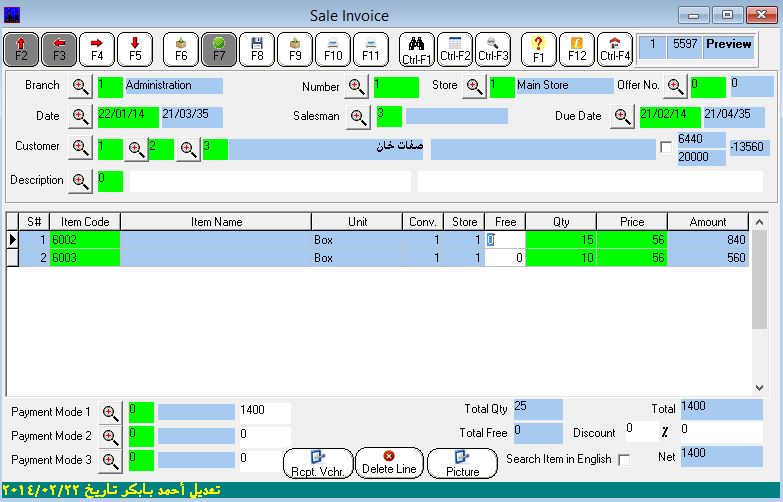
Task: Click the Delete Line button
Action: pyautogui.click(x=389, y=463)
